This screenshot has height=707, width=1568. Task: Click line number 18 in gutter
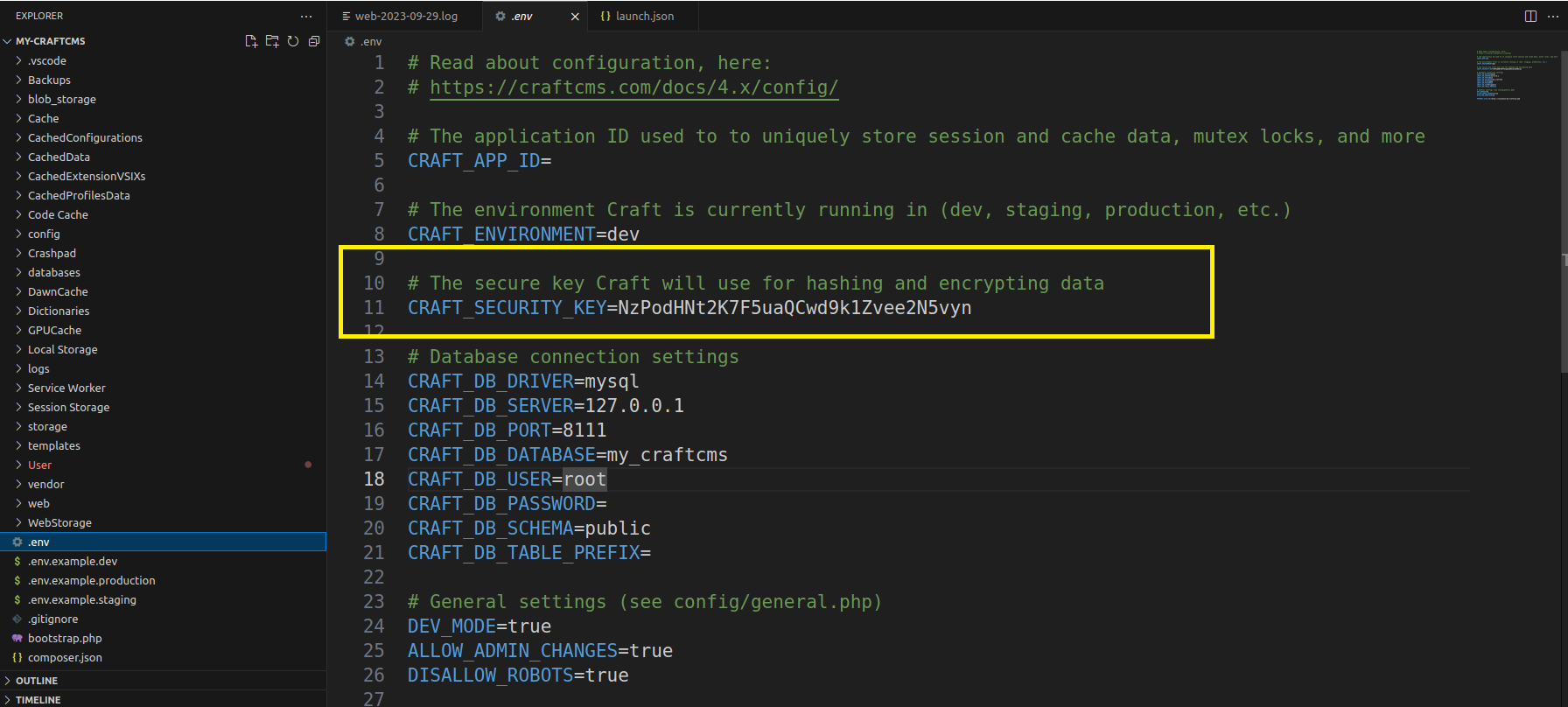click(374, 479)
